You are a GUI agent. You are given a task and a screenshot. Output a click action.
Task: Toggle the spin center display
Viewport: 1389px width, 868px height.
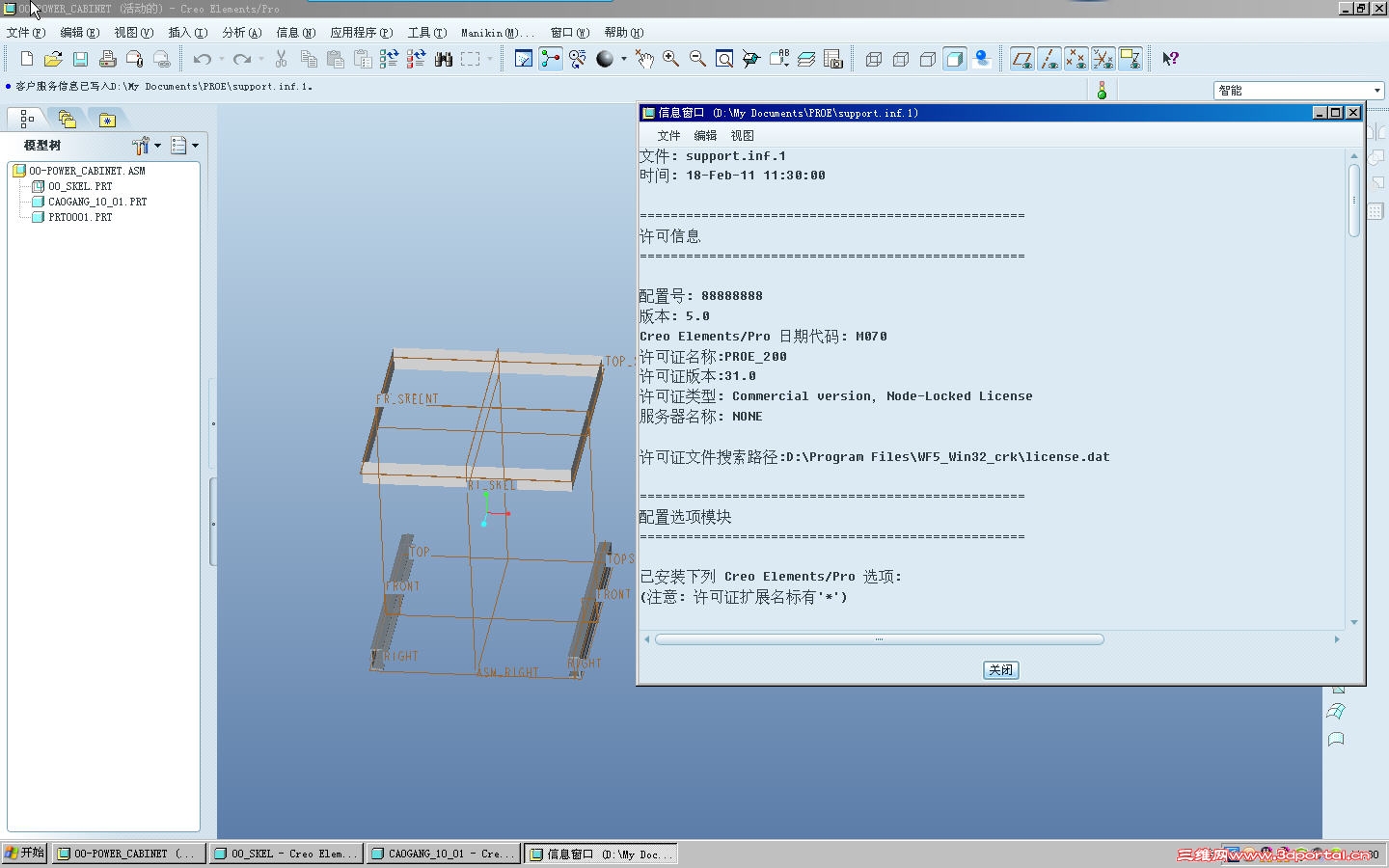coord(551,59)
